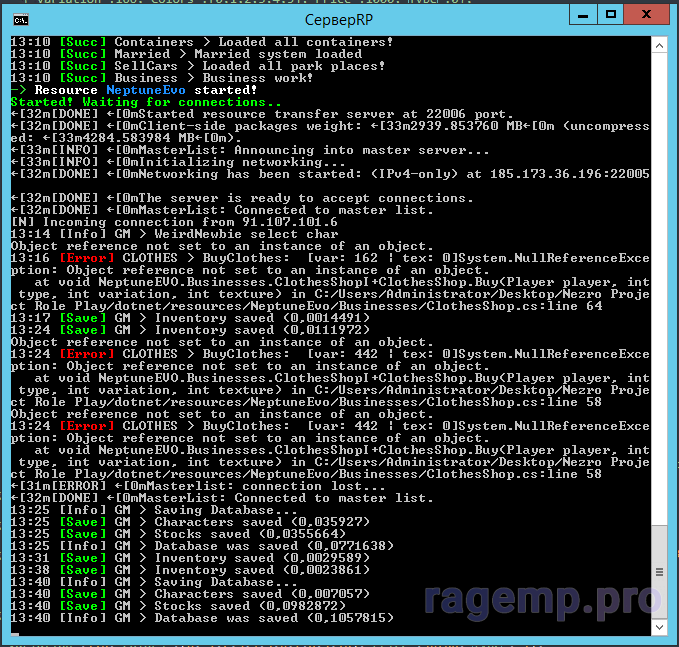The width and height of the screenshot is (679, 647).
Task: Click the scrollbar down arrow
Action: point(659,628)
